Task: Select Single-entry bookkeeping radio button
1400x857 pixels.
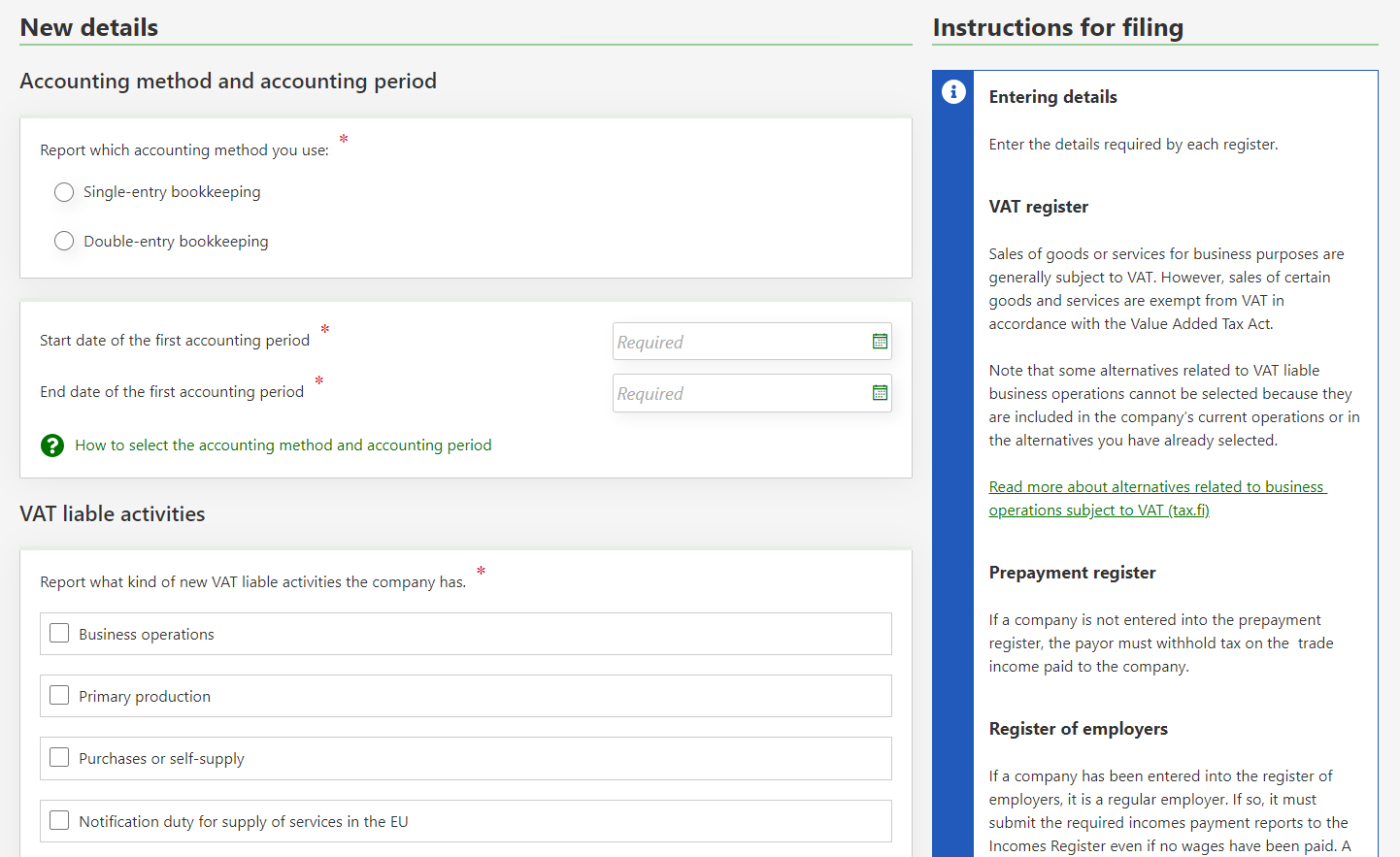Action: (x=64, y=192)
